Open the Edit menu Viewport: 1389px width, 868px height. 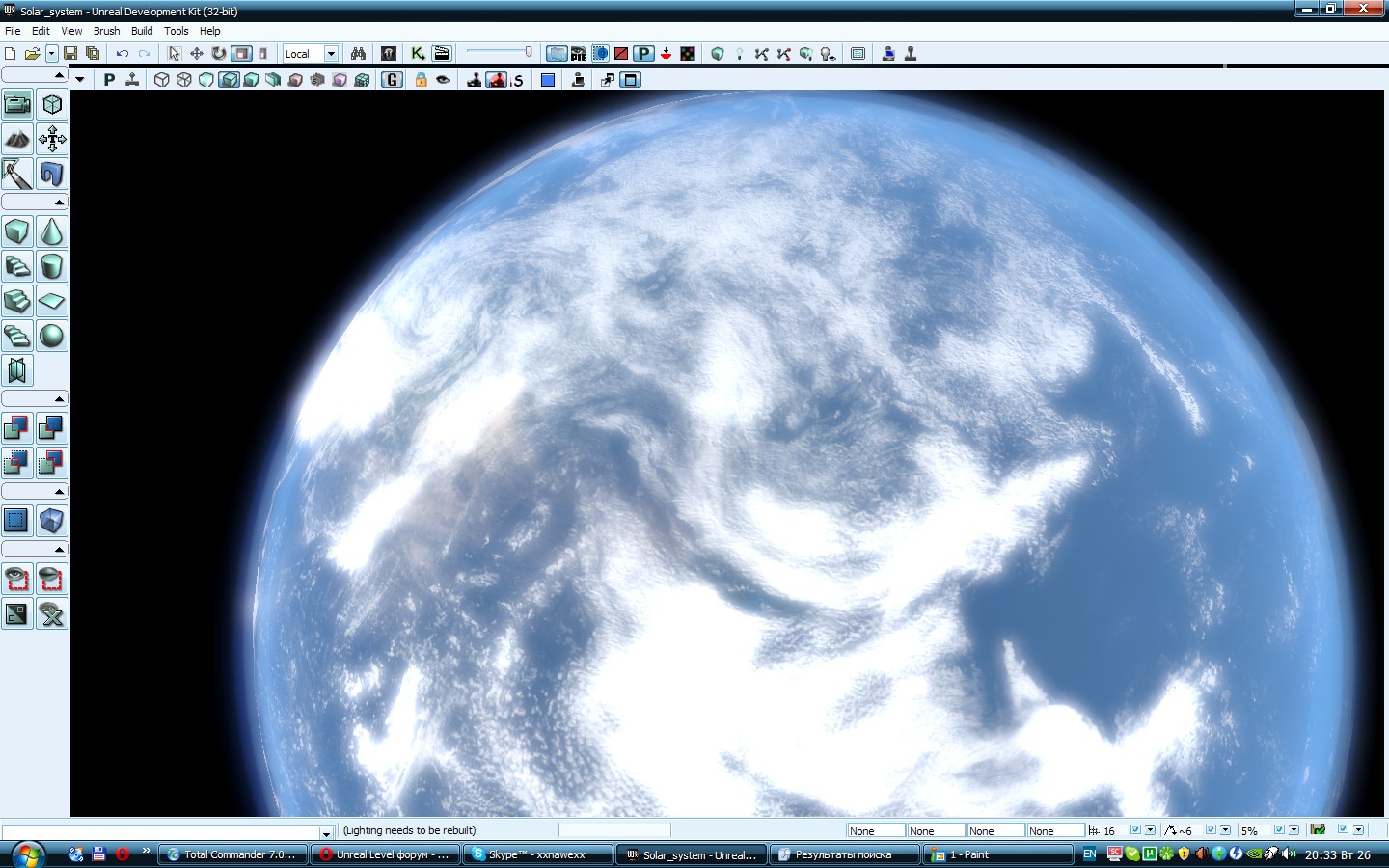41,31
